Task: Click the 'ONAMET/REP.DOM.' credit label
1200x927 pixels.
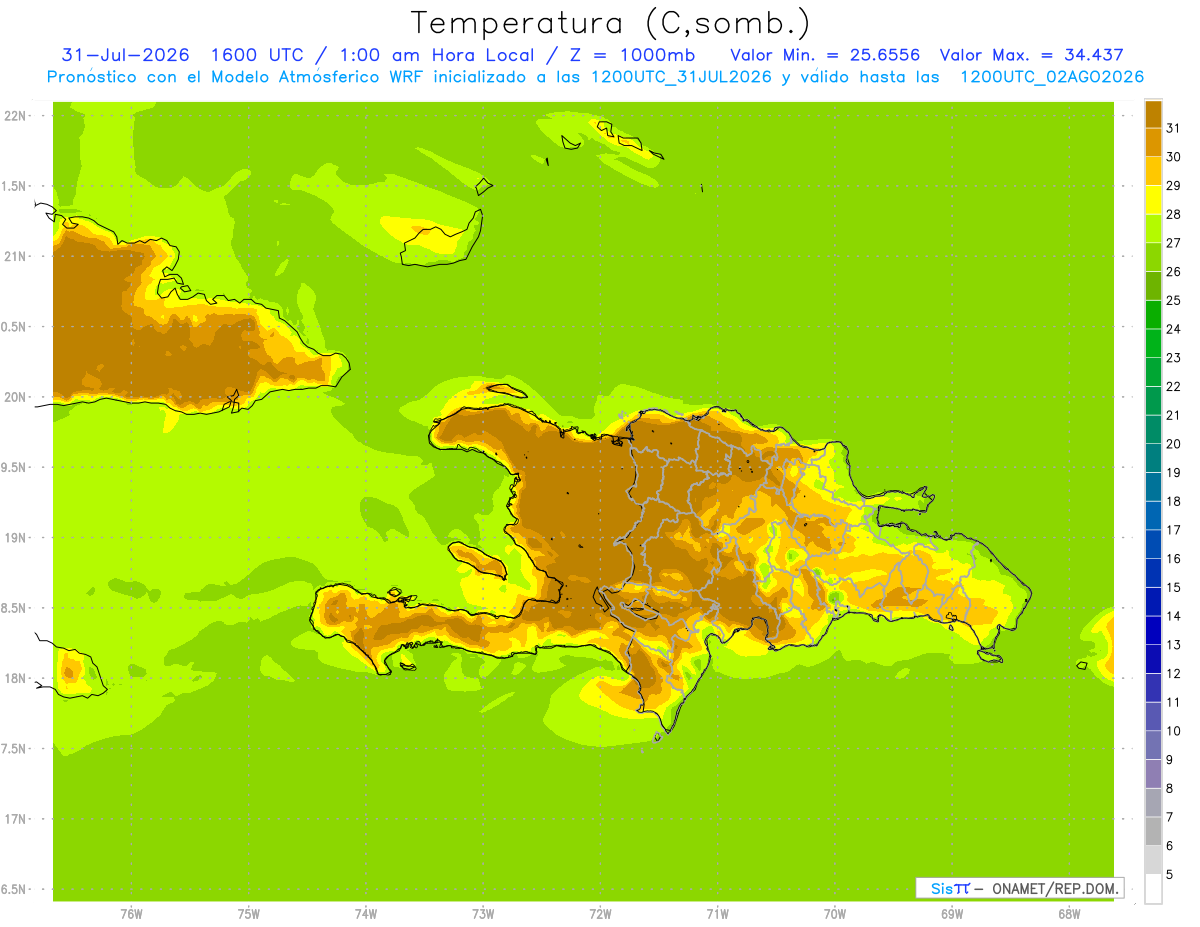Action: coord(1054,888)
